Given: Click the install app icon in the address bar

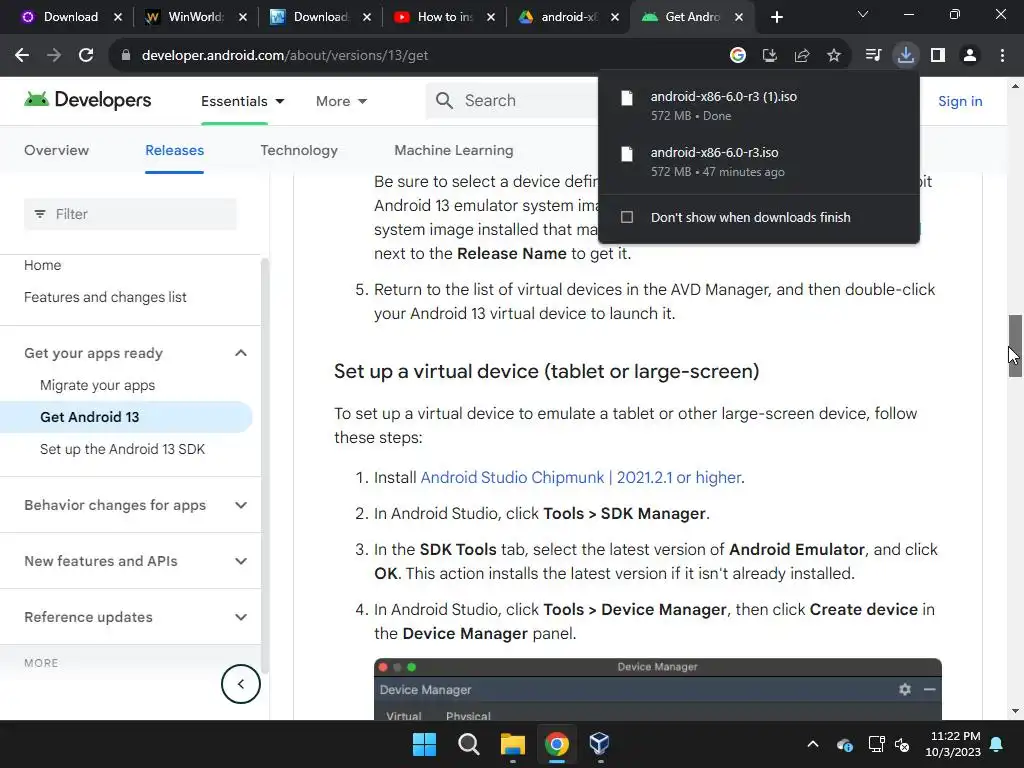Looking at the screenshot, I should pyautogui.click(x=770, y=56).
